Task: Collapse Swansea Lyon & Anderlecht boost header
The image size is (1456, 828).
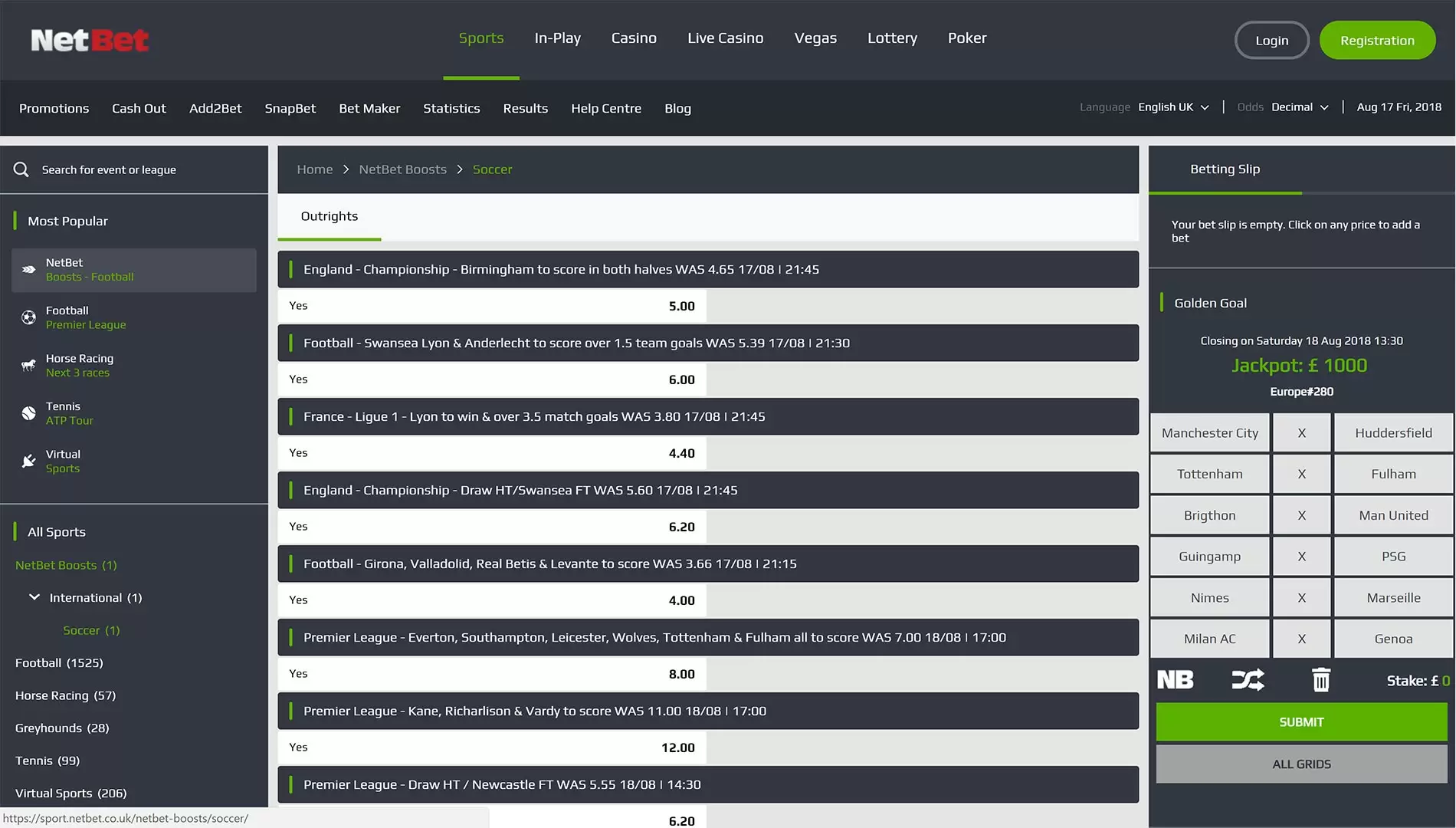Action: tap(708, 343)
